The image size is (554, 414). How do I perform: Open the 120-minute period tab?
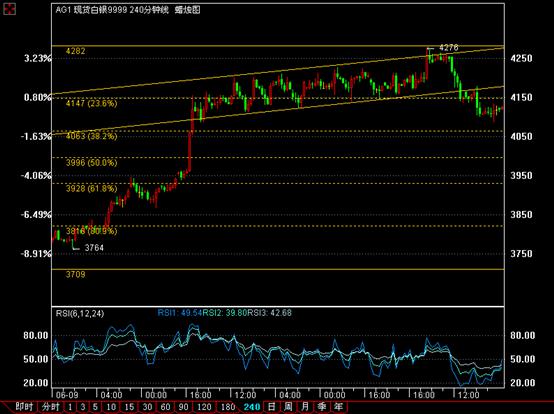204,407
